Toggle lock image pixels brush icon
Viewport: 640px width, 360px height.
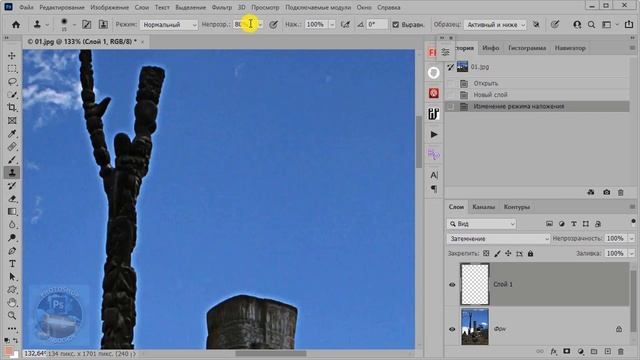click(497, 253)
